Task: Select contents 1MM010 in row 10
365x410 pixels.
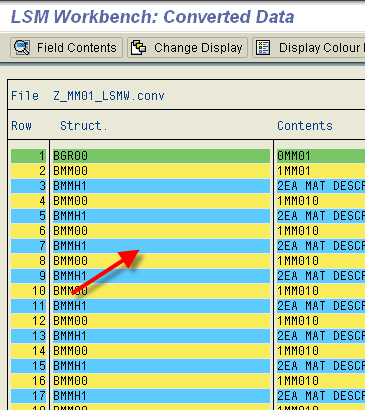Action: click(321, 291)
